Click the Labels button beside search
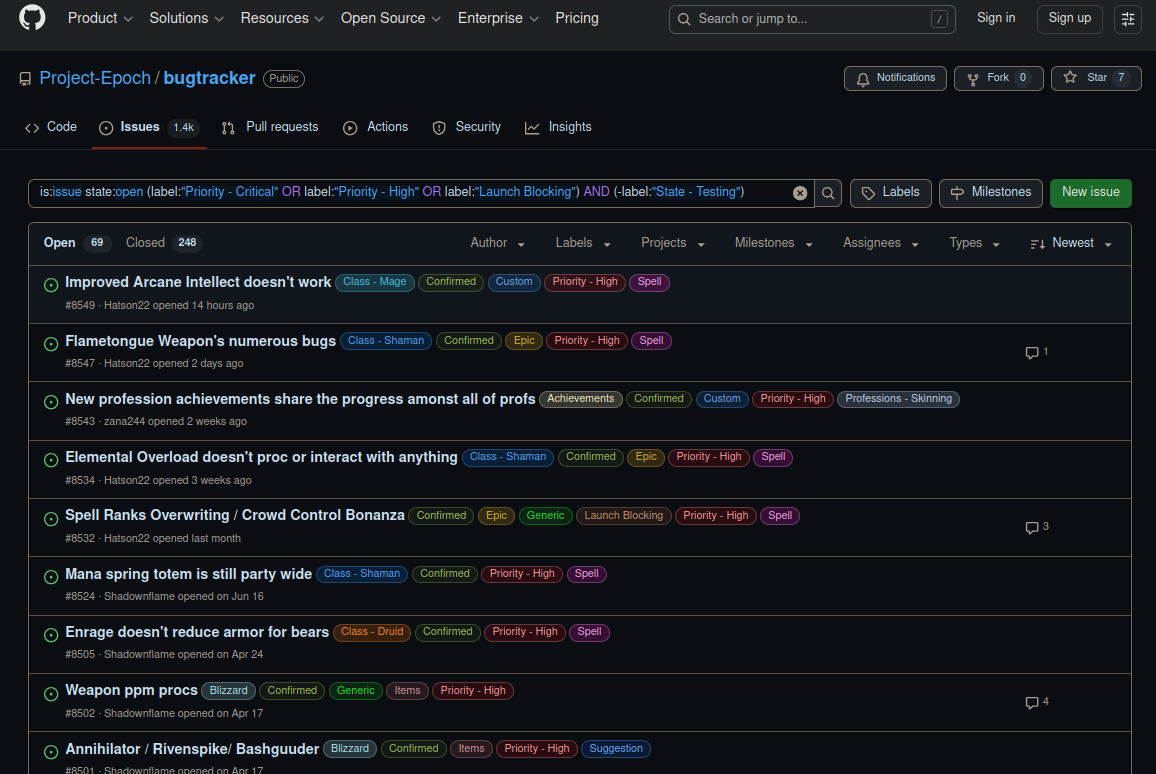Image resolution: width=1156 pixels, height=774 pixels. point(891,193)
